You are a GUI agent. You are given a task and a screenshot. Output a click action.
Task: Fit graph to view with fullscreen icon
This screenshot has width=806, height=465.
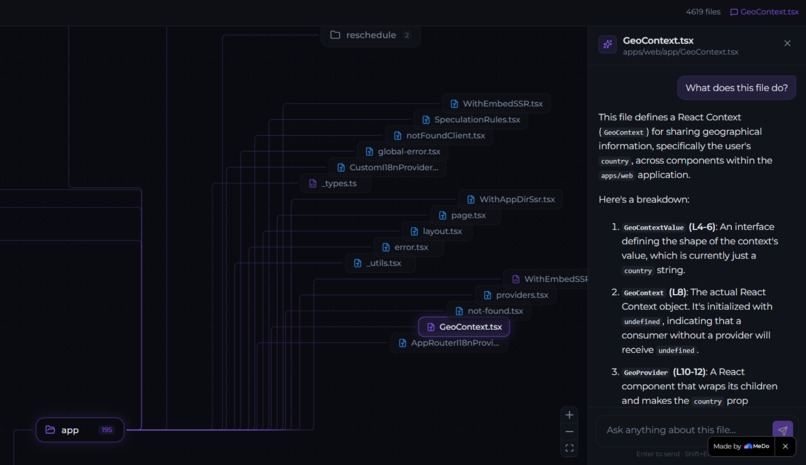[x=569, y=448]
